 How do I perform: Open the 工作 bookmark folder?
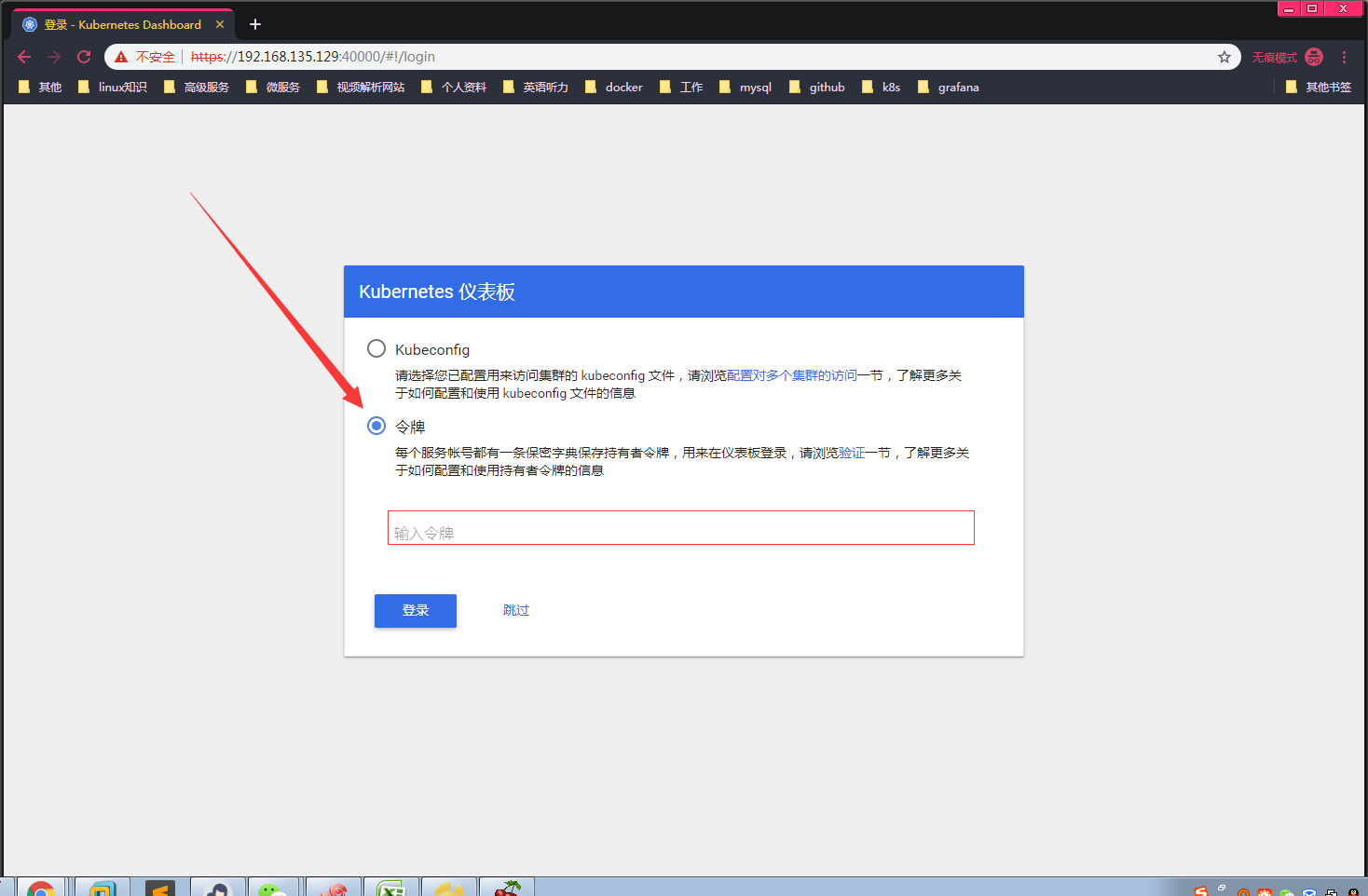(681, 87)
